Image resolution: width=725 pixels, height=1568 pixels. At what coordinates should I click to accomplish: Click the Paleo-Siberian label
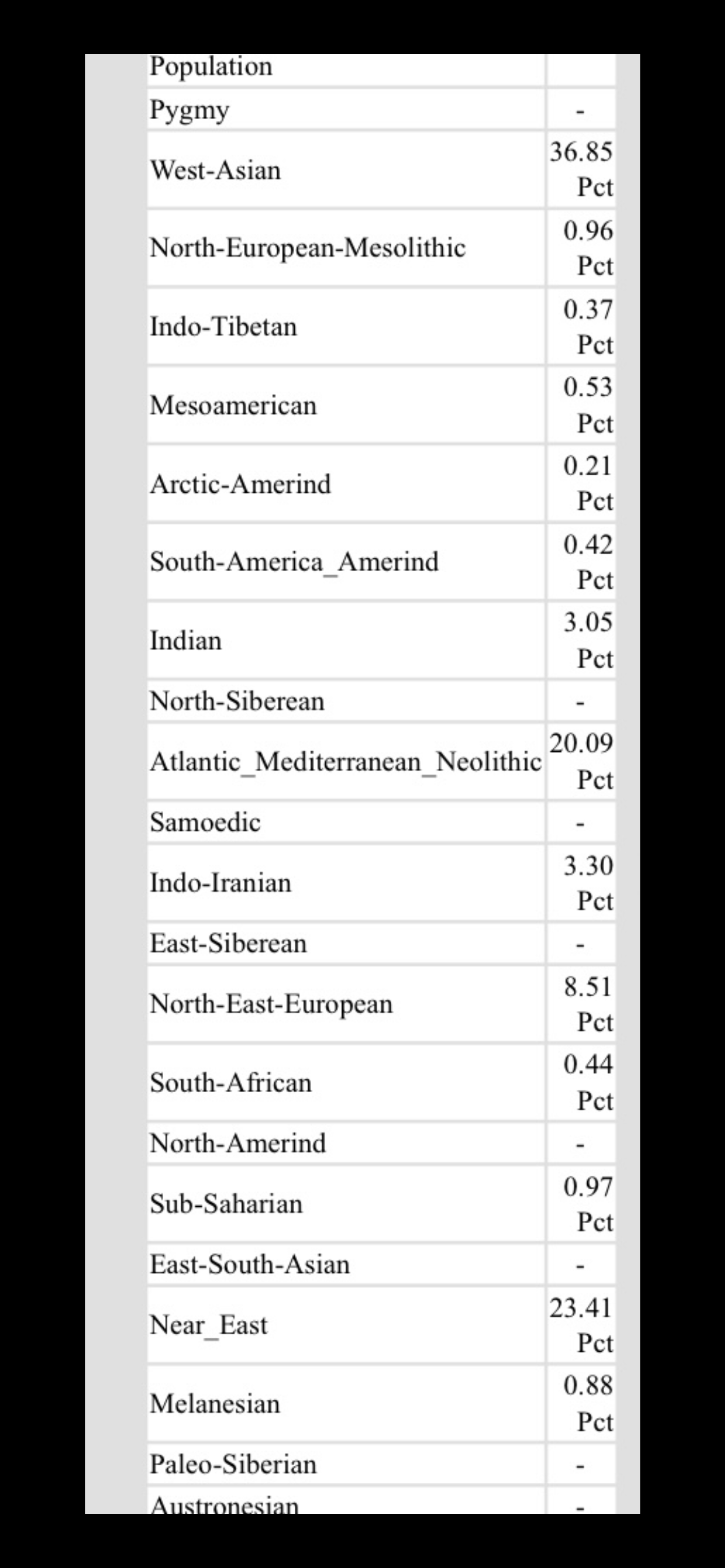click(233, 1465)
